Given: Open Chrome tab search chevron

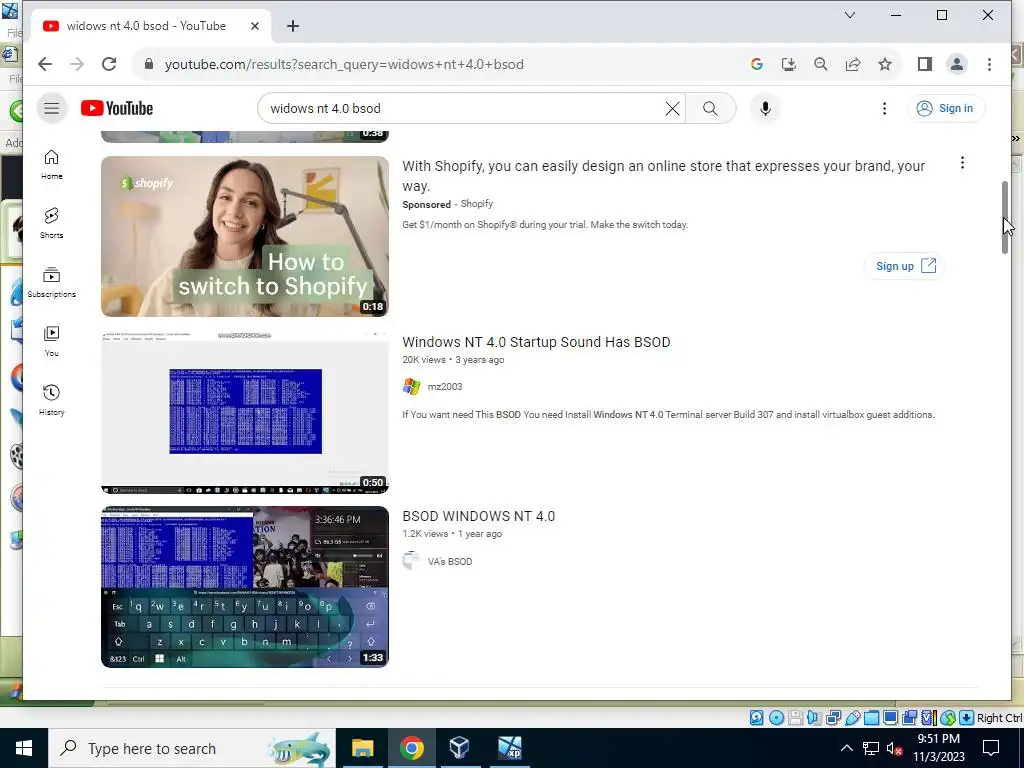Looking at the screenshot, I should pos(850,15).
